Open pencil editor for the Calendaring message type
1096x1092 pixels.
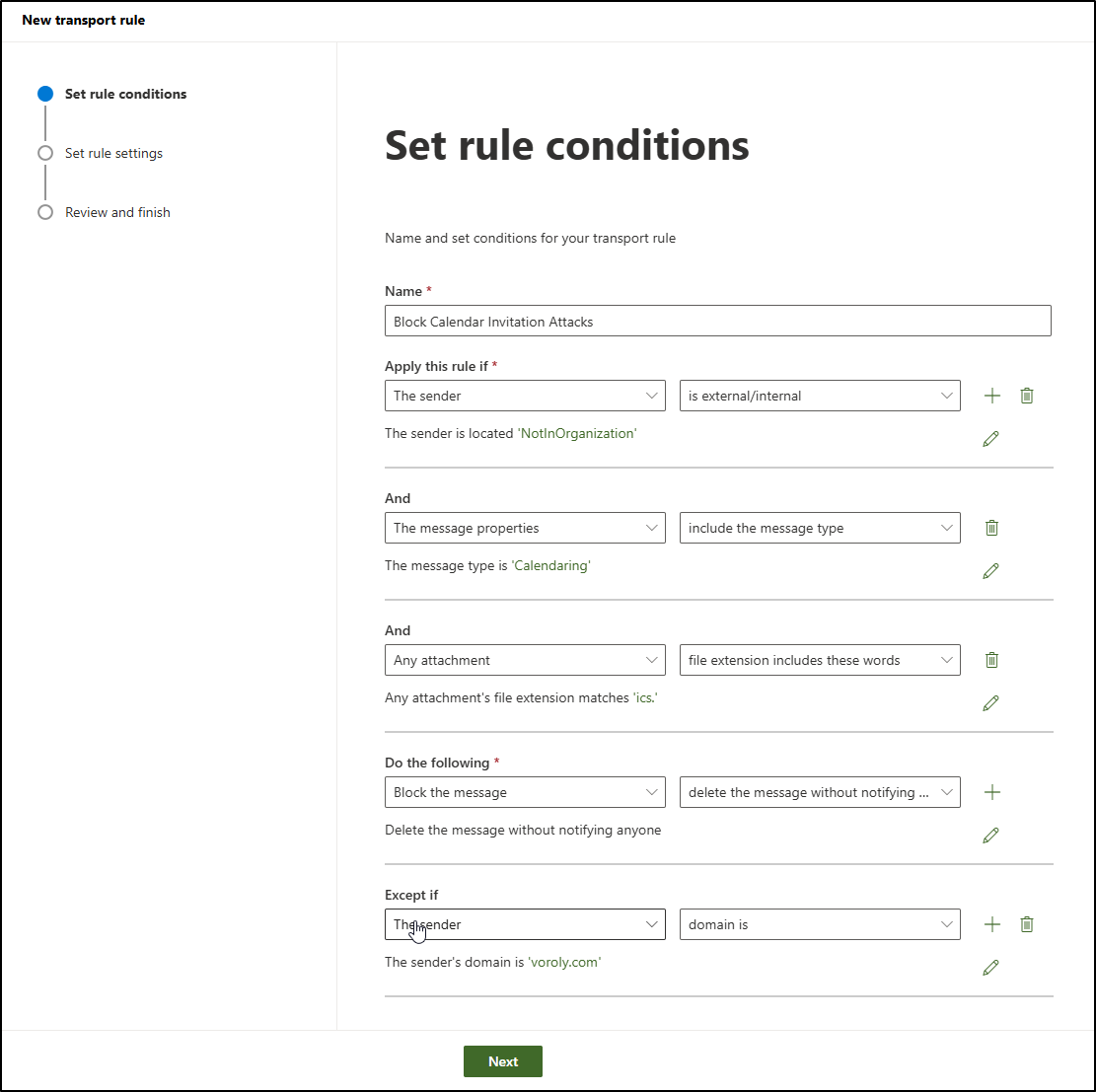[x=991, y=571]
